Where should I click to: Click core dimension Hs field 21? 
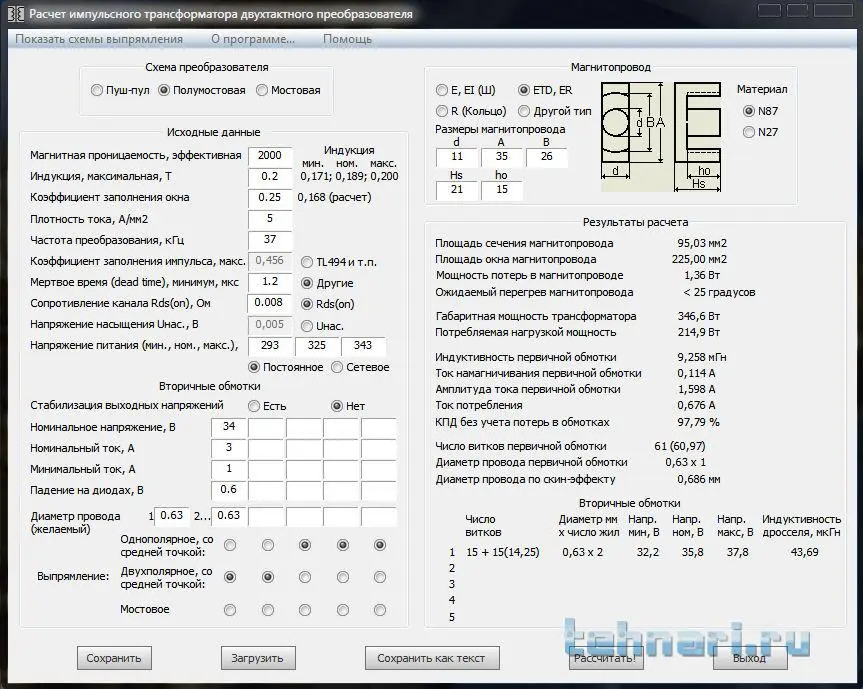(x=457, y=190)
